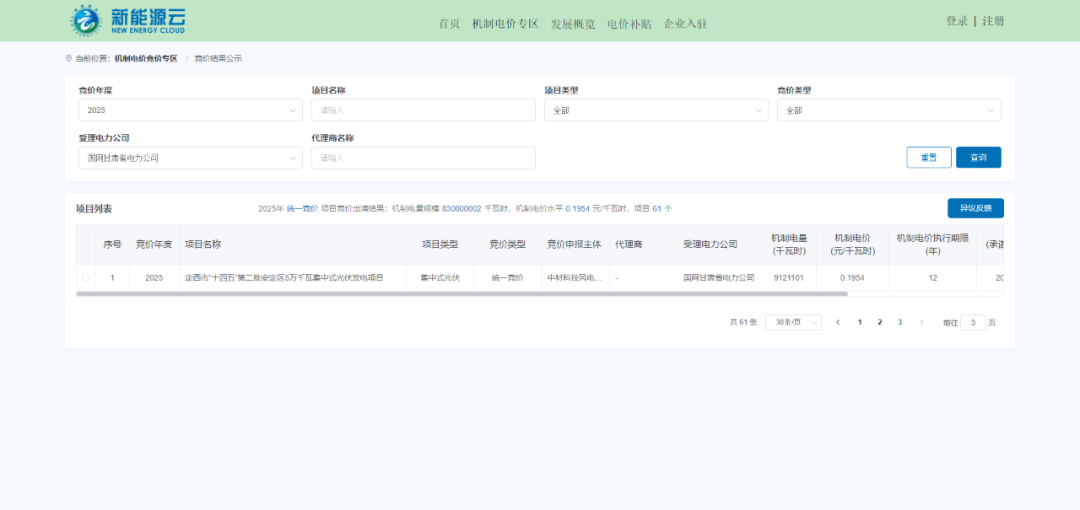Open 电价补贴 in the navigation bar
Image resolution: width=1080 pixels, height=510 pixels.
click(629, 24)
